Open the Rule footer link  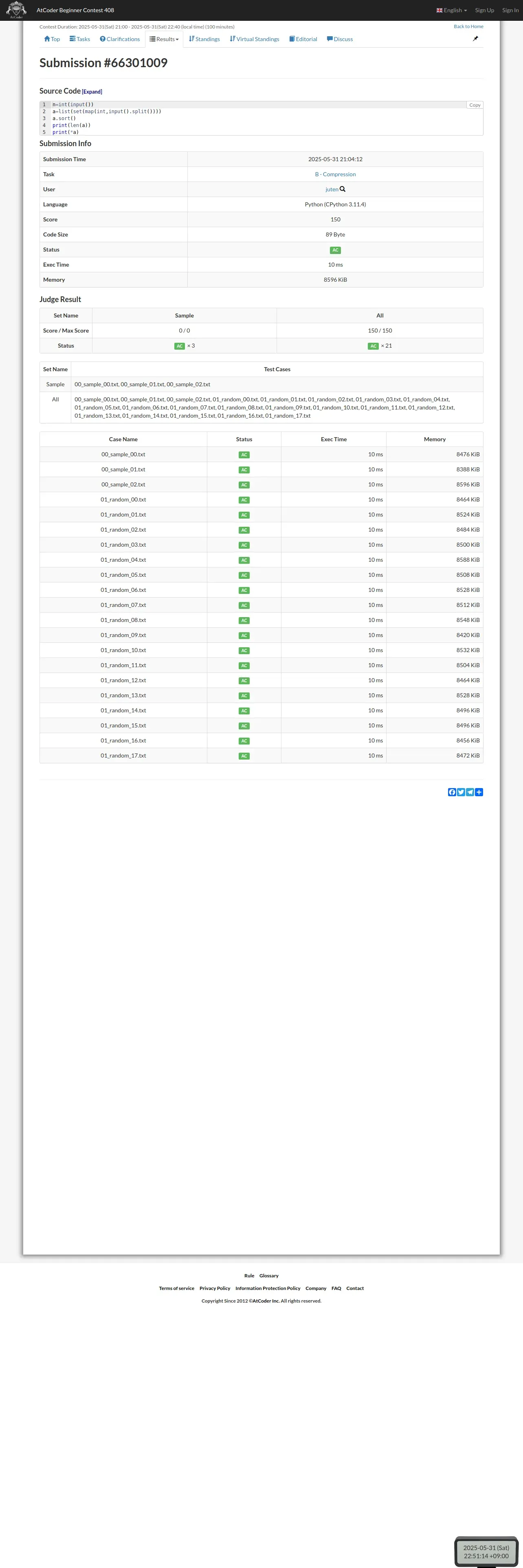[249, 1275]
